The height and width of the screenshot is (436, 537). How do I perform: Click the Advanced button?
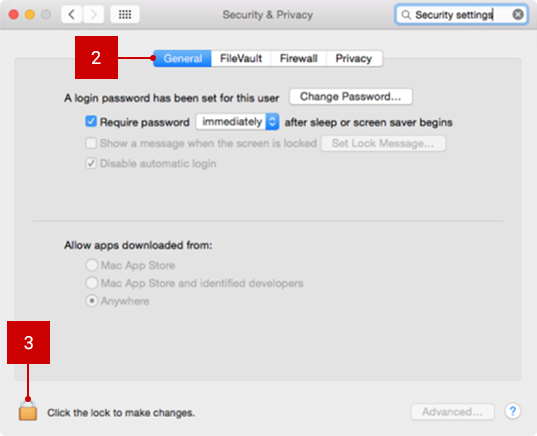[452, 412]
